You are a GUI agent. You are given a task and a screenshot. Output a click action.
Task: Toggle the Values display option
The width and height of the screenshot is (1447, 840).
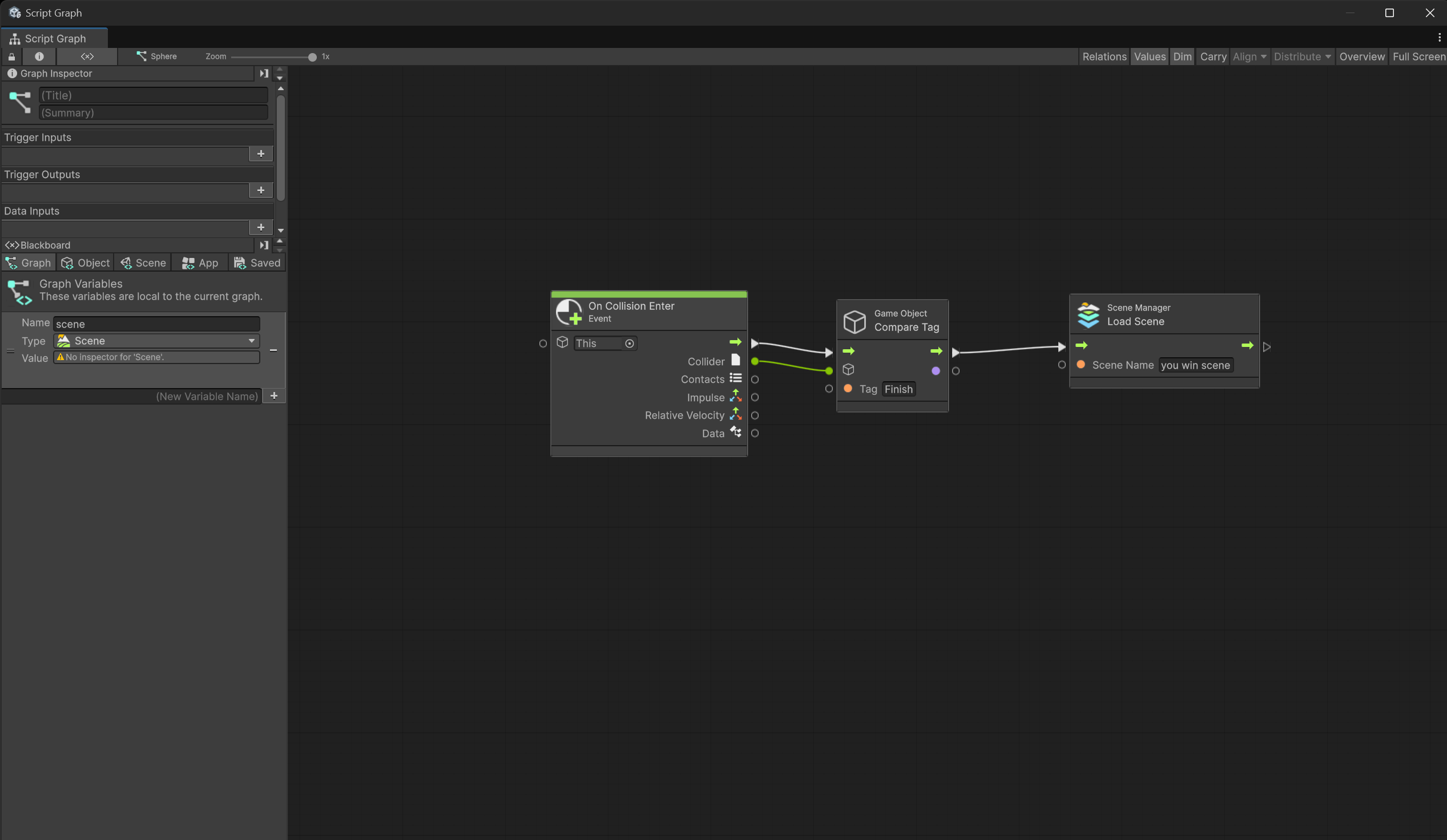(x=1150, y=56)
